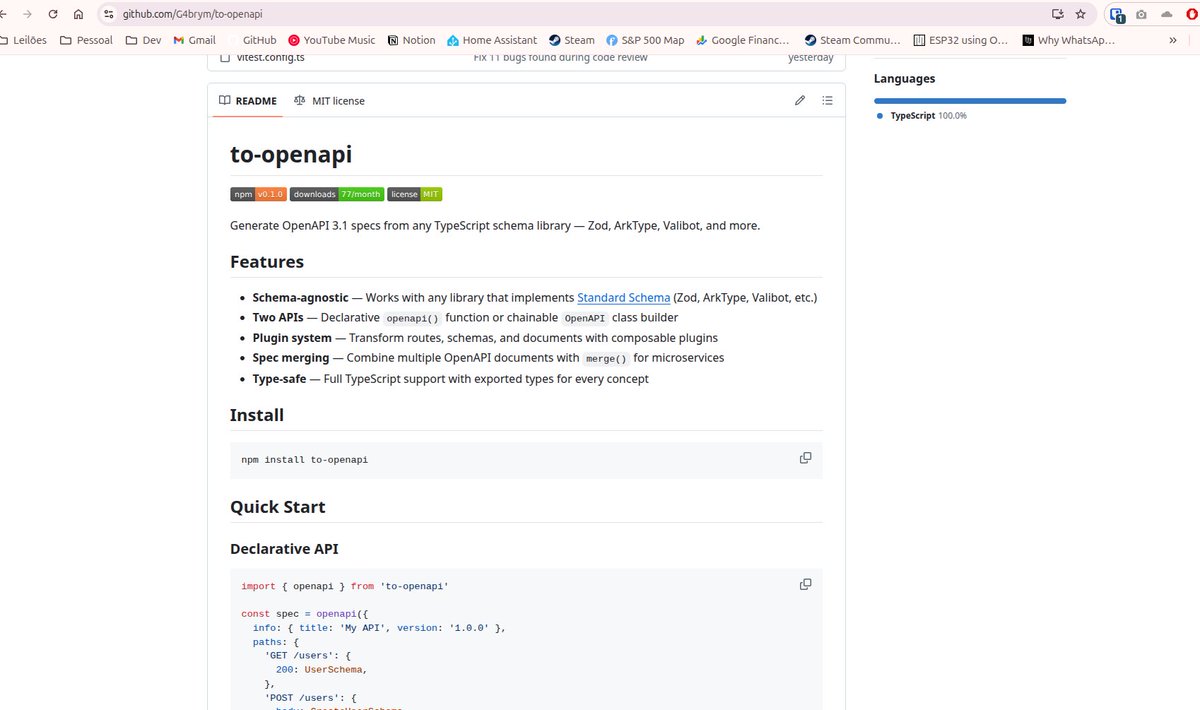This screenshot has width=1200, height=710.
Task: Open the Dev bookmark folder
Action: [143, 40]
